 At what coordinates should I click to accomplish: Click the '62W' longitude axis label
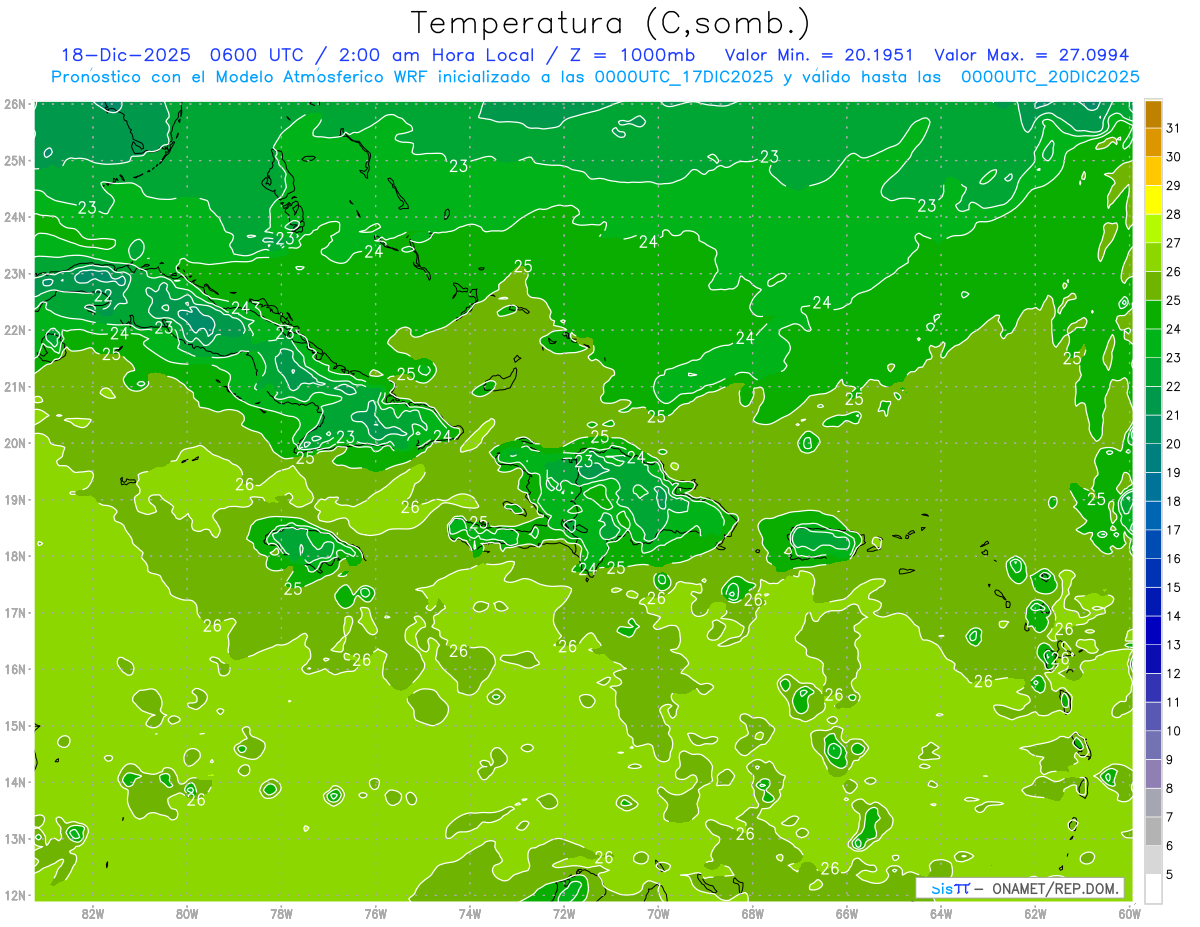pos(1035,913)
